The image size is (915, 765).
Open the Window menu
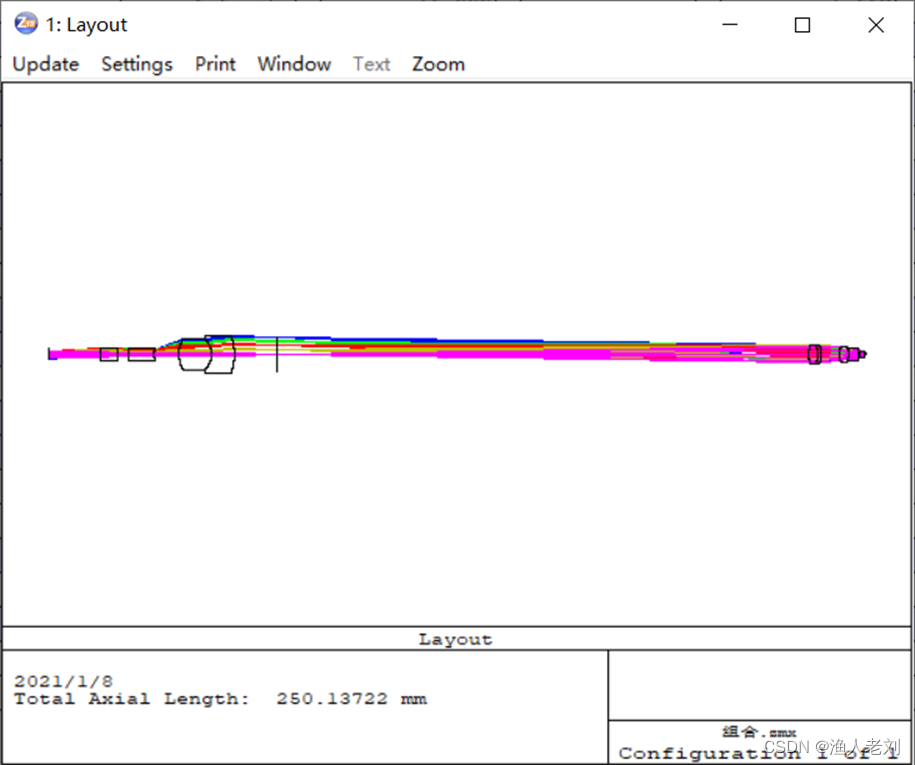pyautogui.click(x=294, y=64)
